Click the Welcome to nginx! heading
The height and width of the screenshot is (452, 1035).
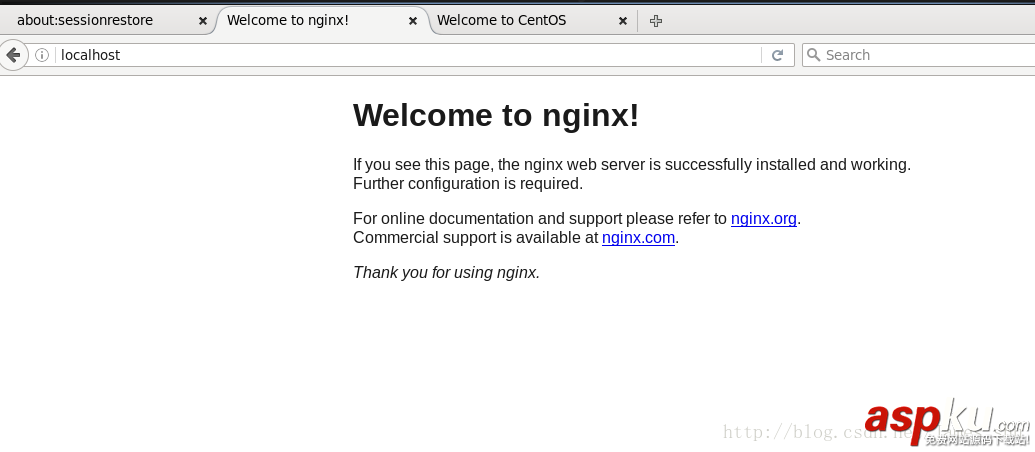click(x=496, y=115)
